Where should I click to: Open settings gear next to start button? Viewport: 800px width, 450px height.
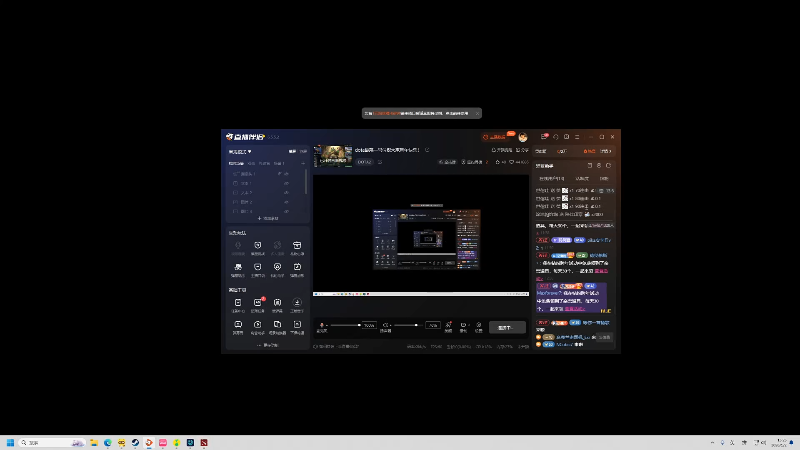(x=479, y=324)
